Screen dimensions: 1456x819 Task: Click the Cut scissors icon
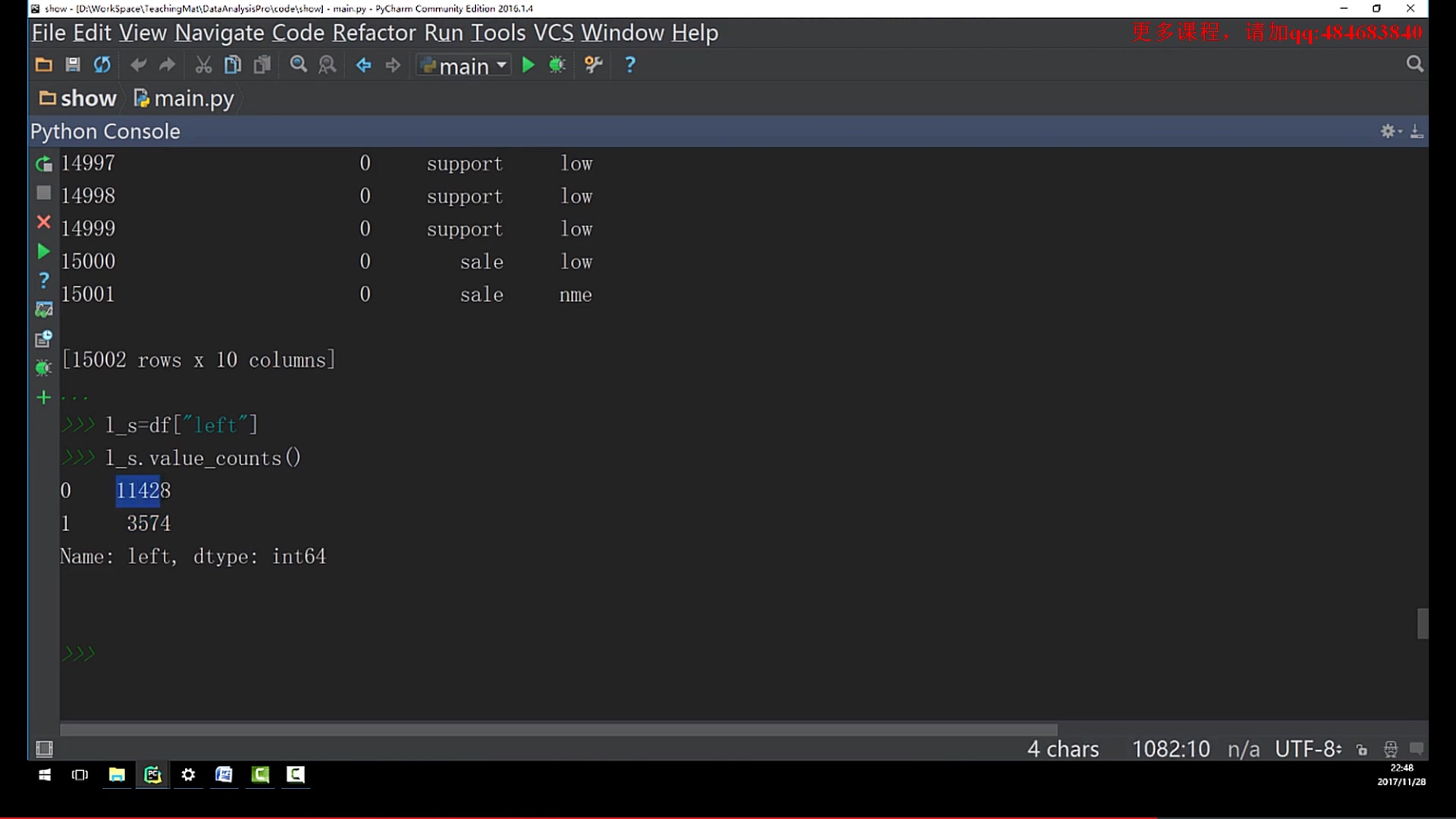203,65
